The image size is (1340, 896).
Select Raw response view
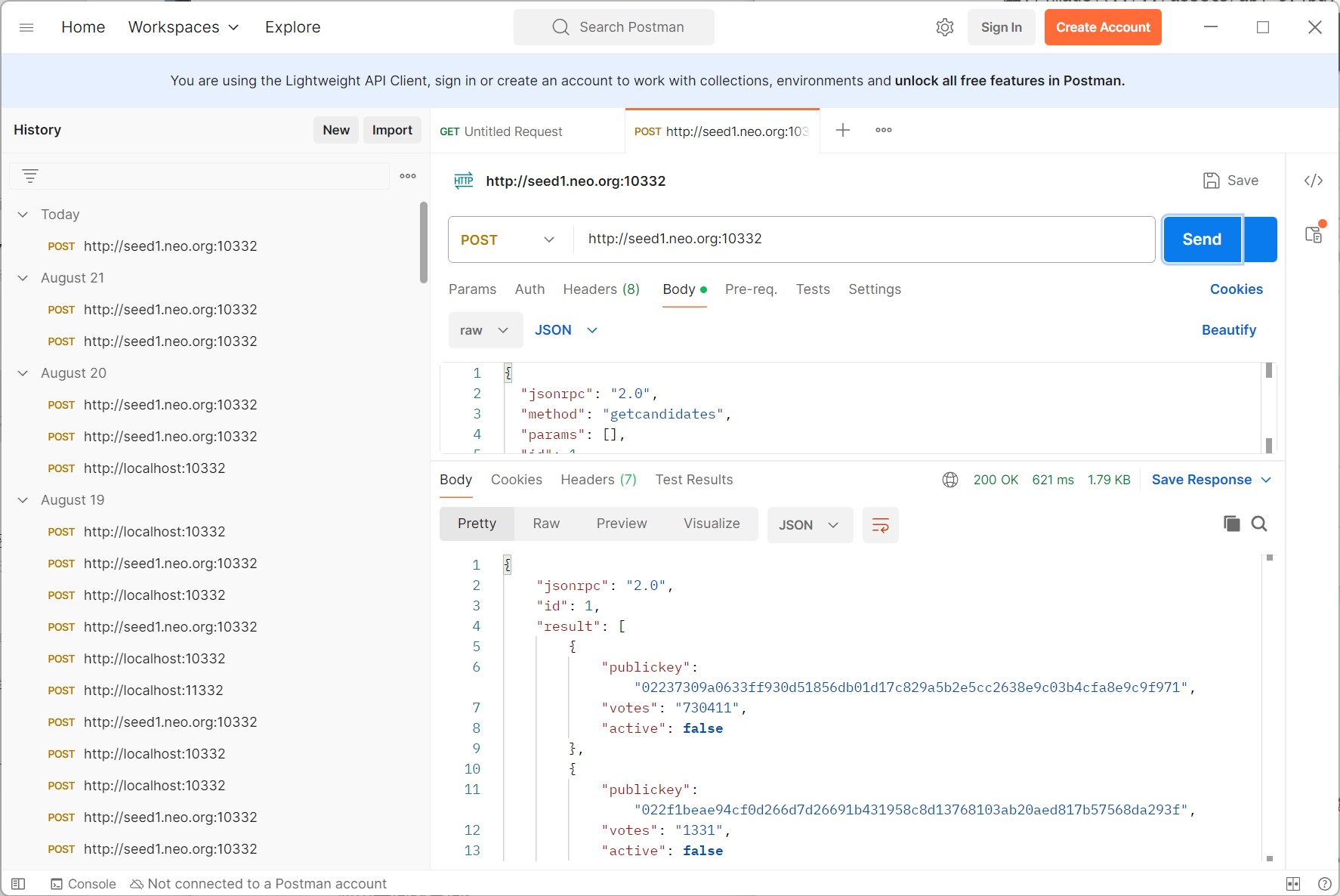[x=546, y=524]
